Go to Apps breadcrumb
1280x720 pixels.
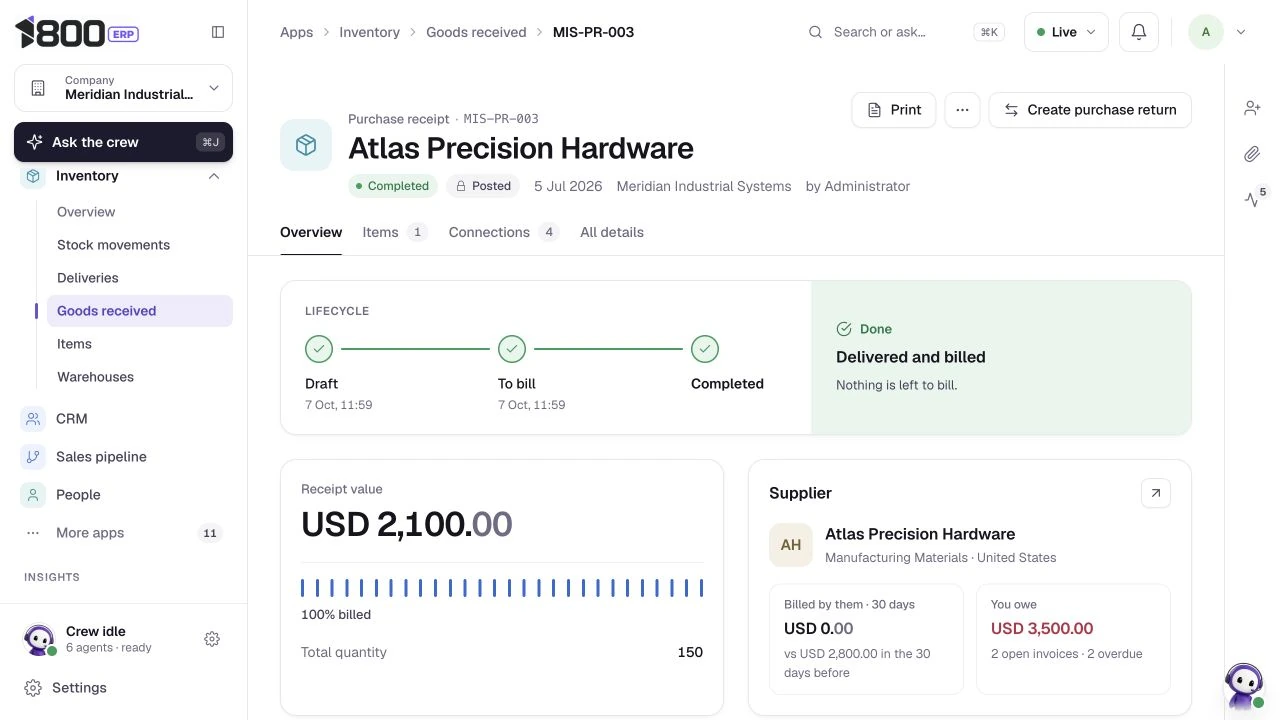click(x=296, y=32)
